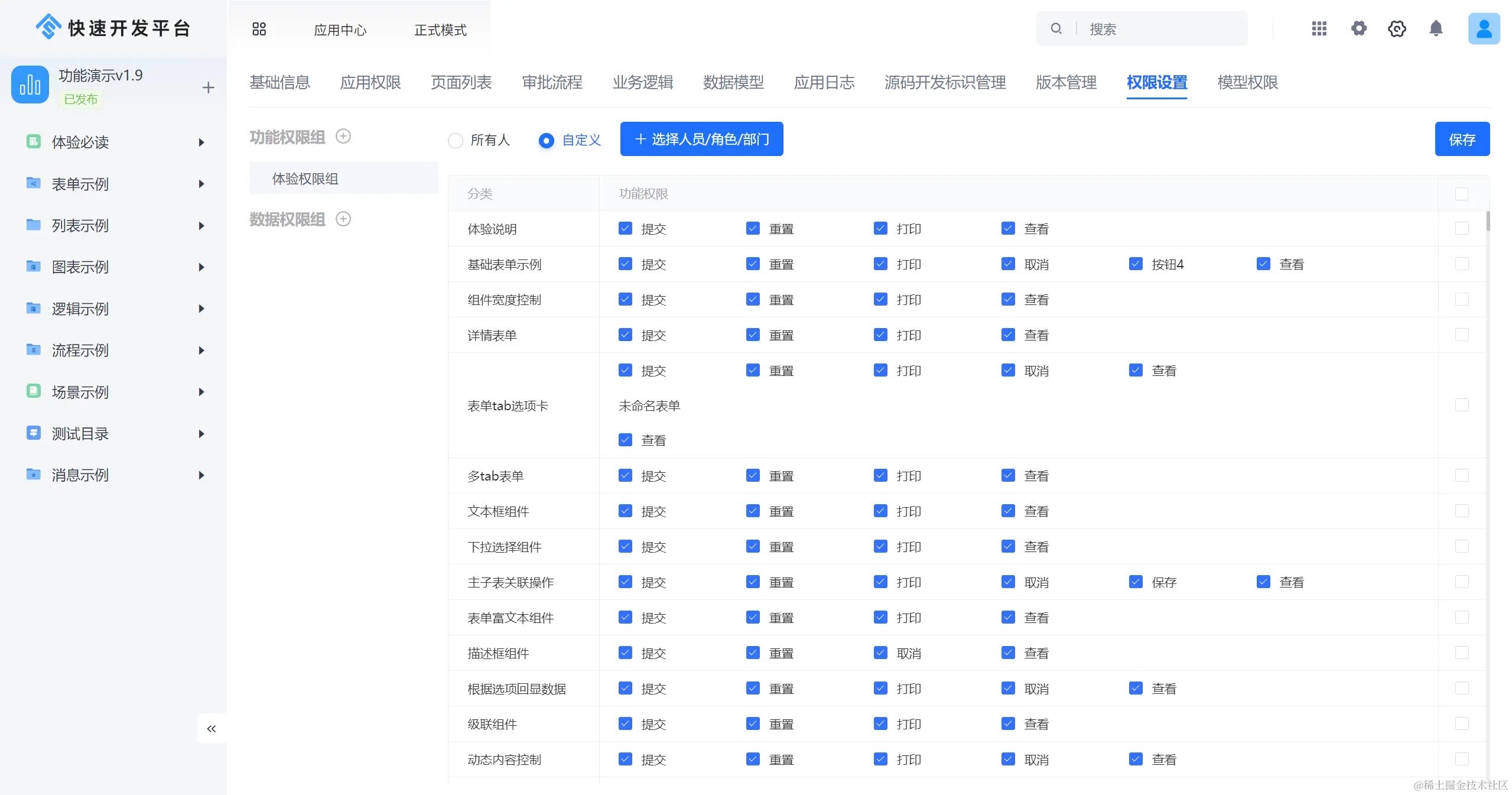
Task: Uncheck 按钮4 in 基础表单示例 row
Action: click(x=1136, y=264)
